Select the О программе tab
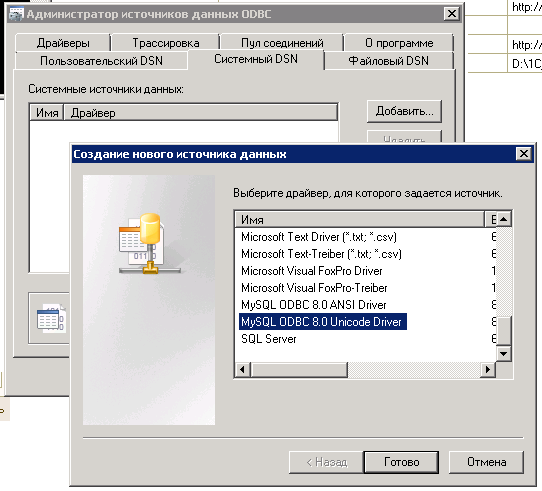The height and width of the screenshot is (491, 542). [399, 43]
